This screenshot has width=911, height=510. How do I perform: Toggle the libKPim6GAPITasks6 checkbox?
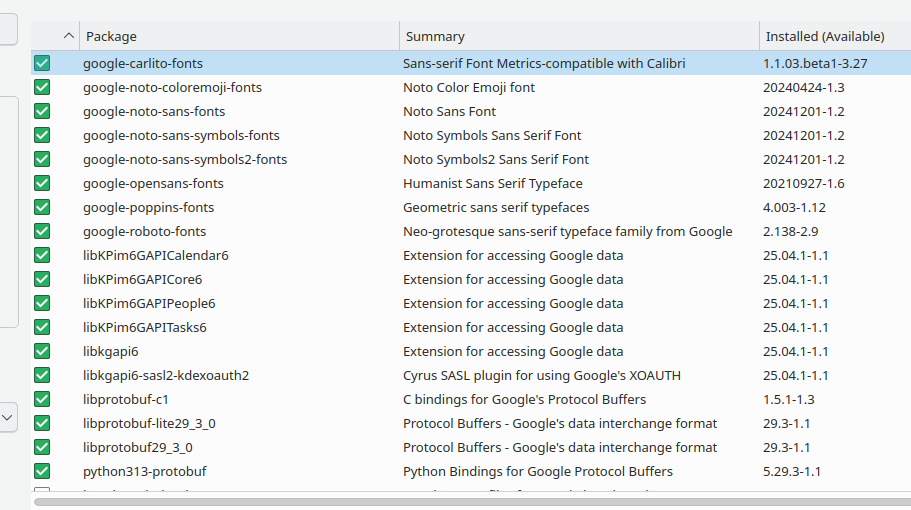click(42, 327)
